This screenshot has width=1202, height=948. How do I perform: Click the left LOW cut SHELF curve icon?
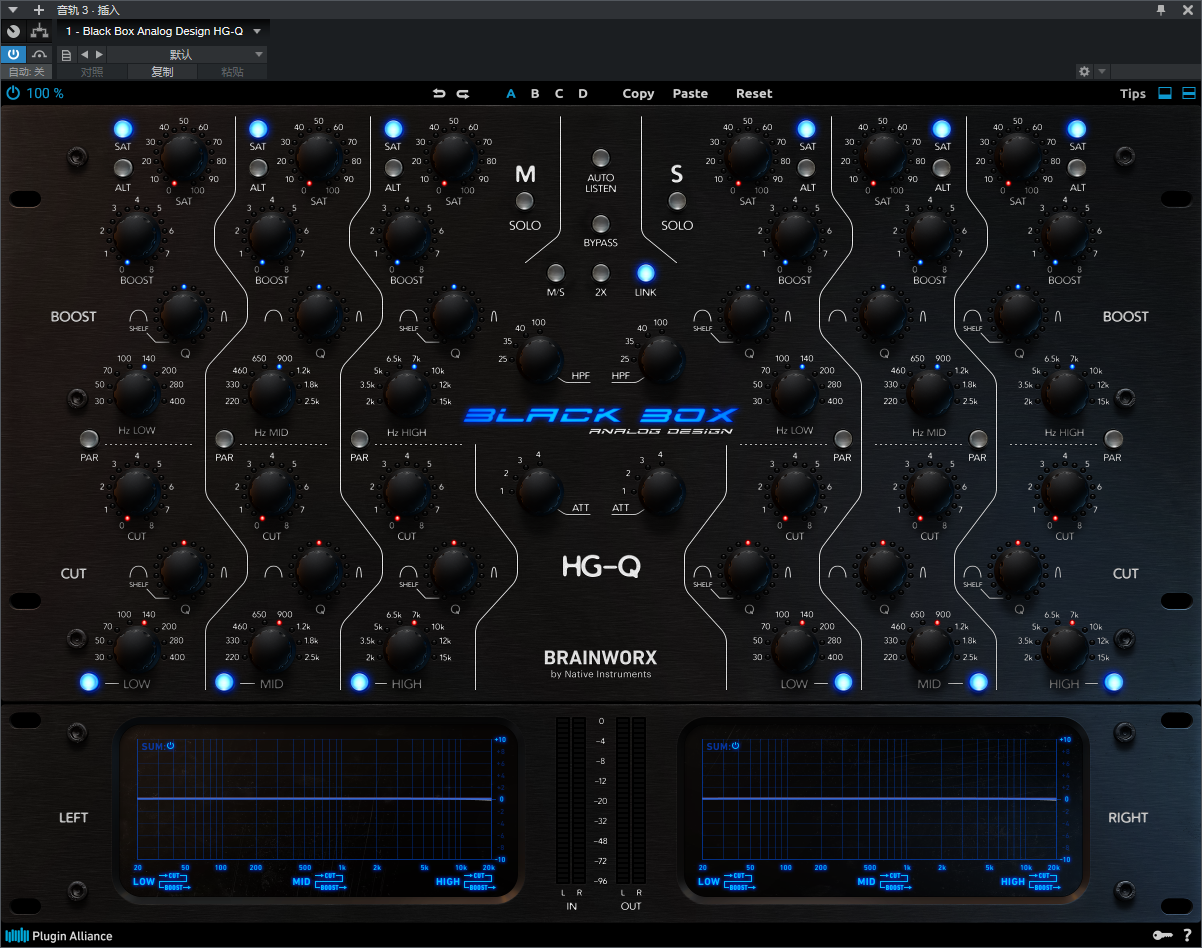click(x=138, y=573)
